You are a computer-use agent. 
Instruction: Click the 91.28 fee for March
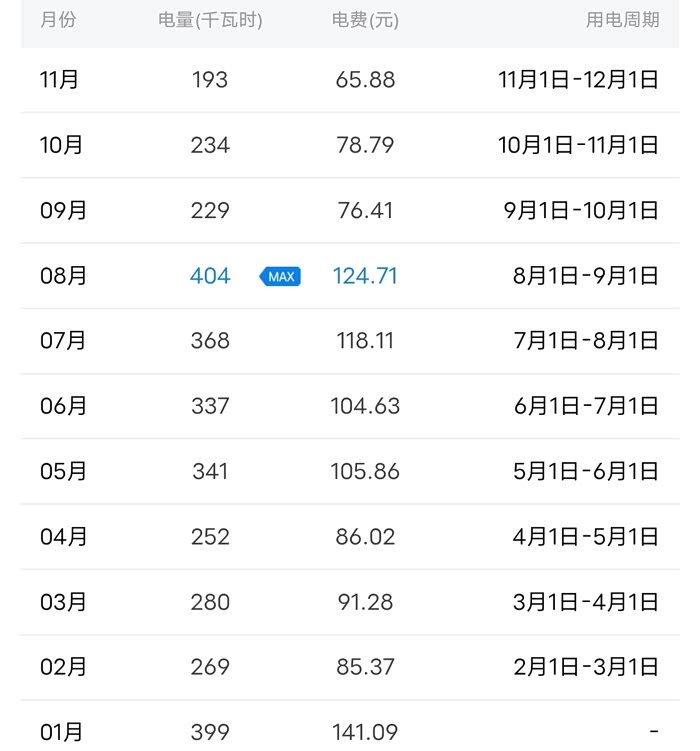(365, 602)
